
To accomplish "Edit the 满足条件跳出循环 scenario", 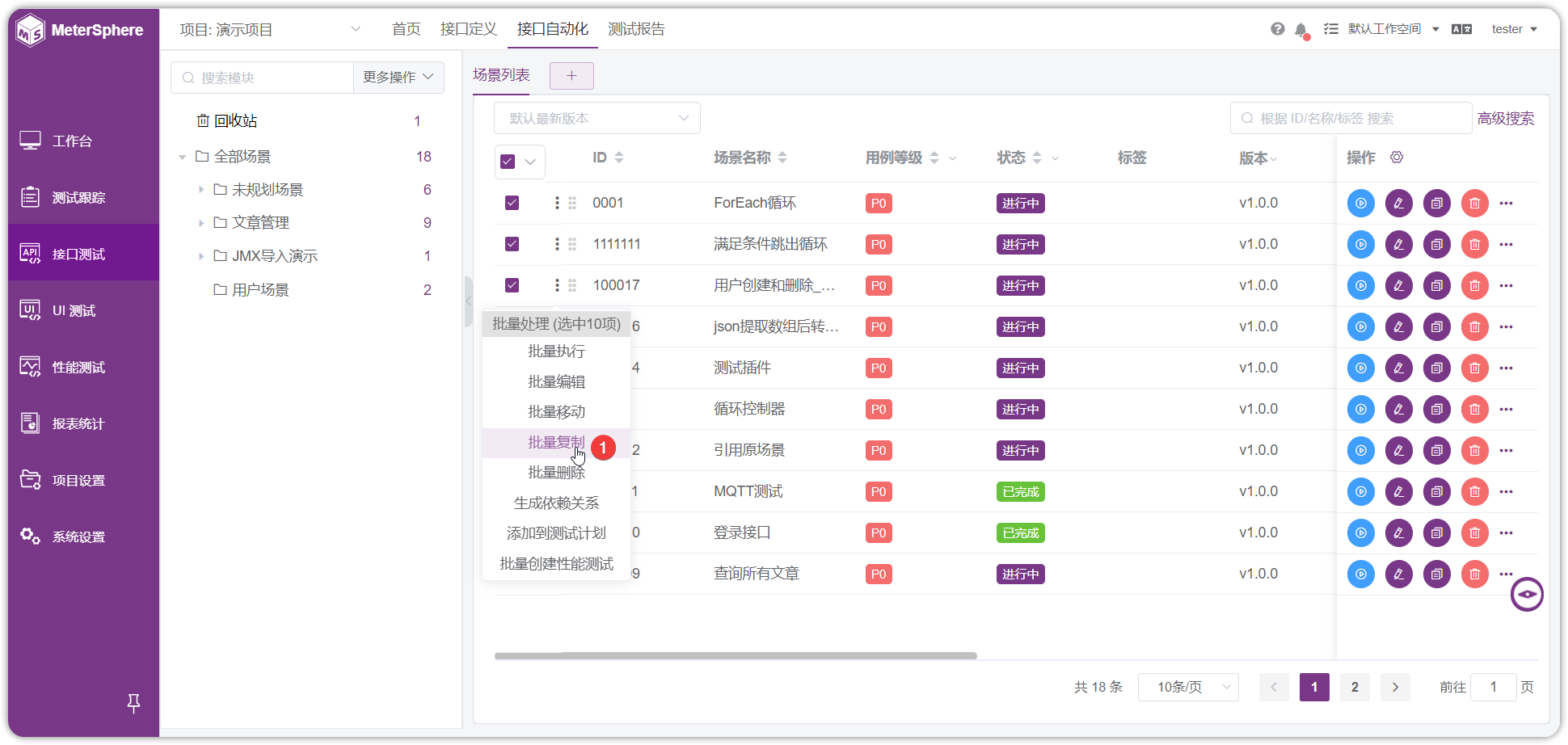I will point(1399,244).
